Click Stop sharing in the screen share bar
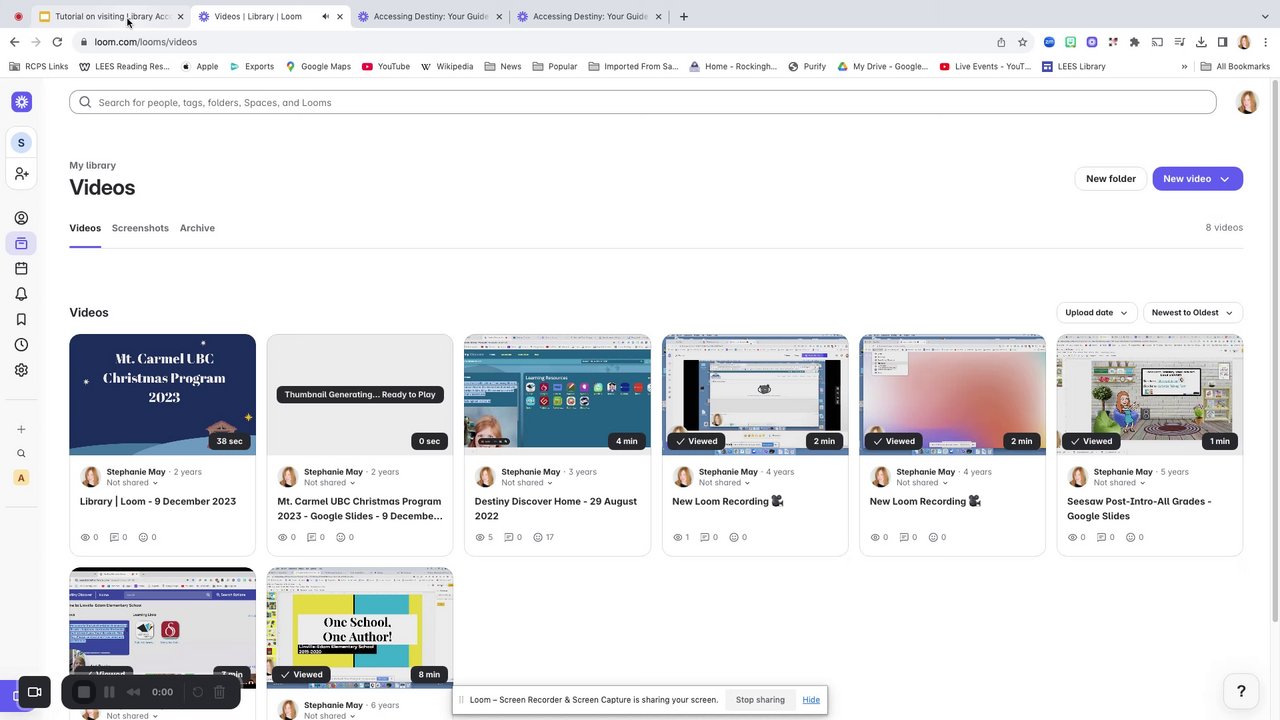 (760, 700)
